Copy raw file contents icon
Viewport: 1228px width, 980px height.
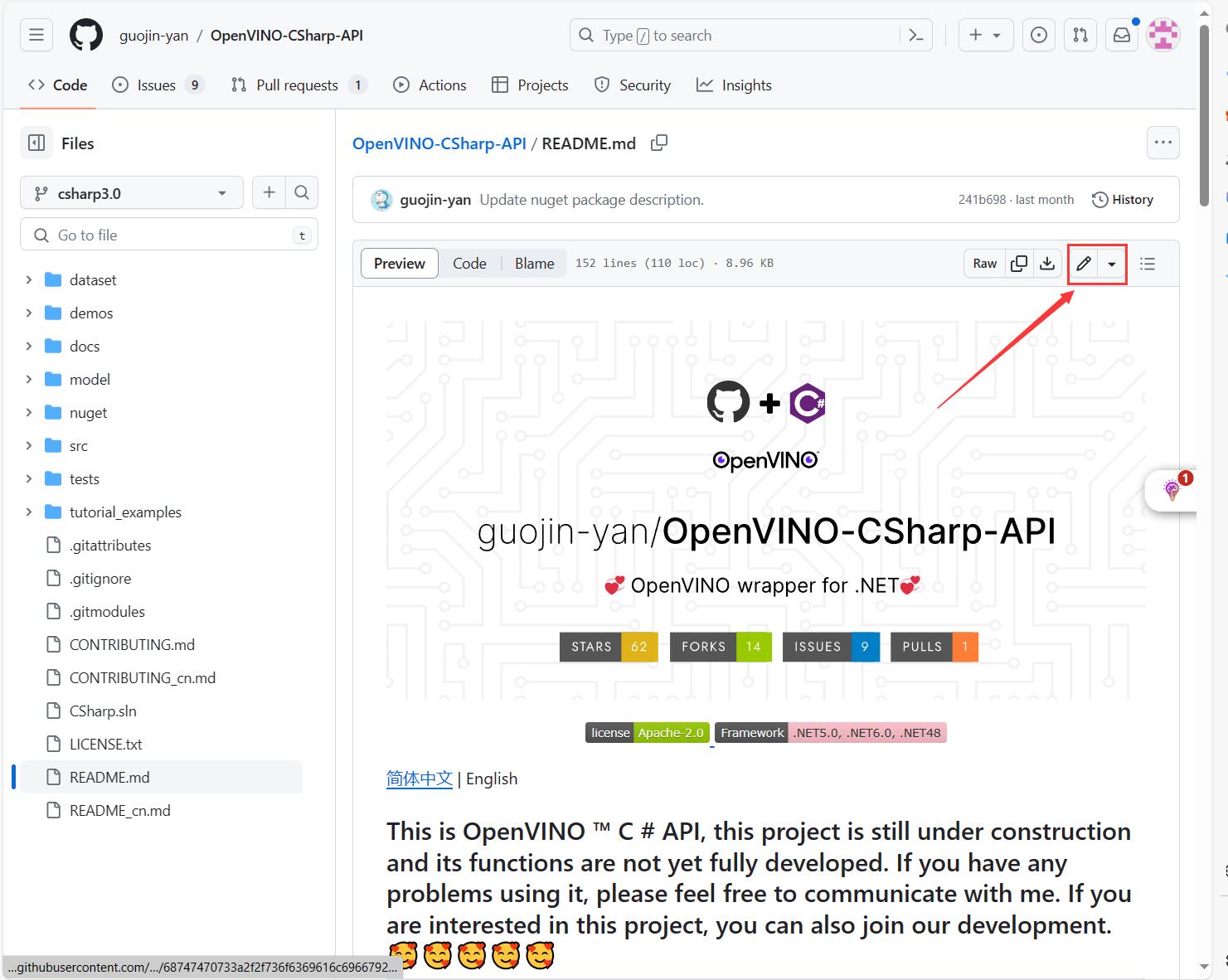(1019, 263)
